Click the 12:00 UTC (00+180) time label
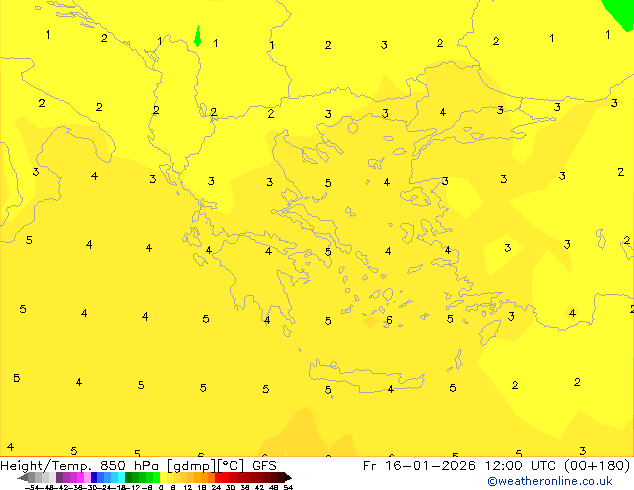Image resolution: width=634 pixels, height=490 pixels. (557, 465)
